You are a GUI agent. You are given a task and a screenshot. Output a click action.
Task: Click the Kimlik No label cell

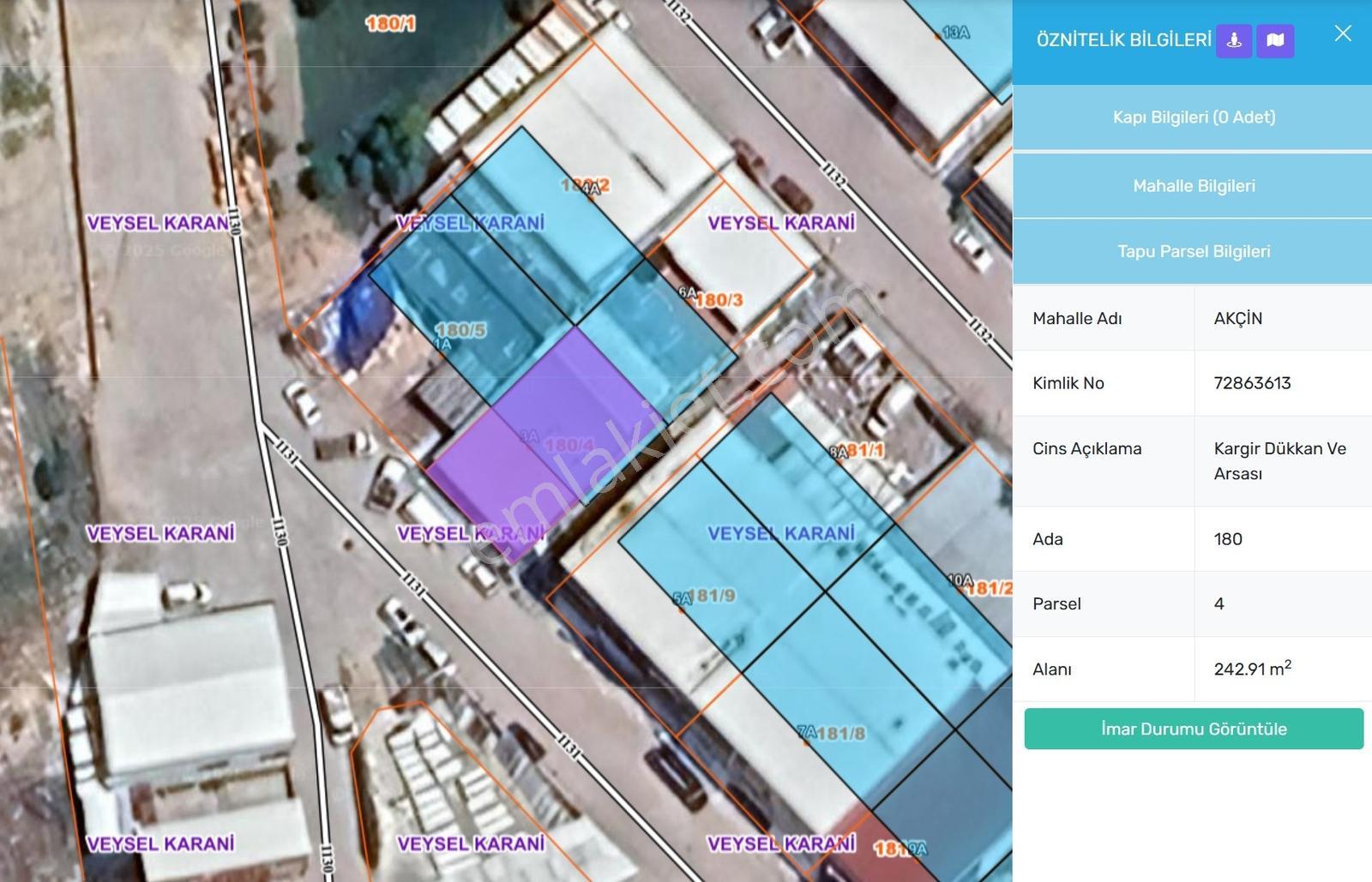tap(1104, 383)
